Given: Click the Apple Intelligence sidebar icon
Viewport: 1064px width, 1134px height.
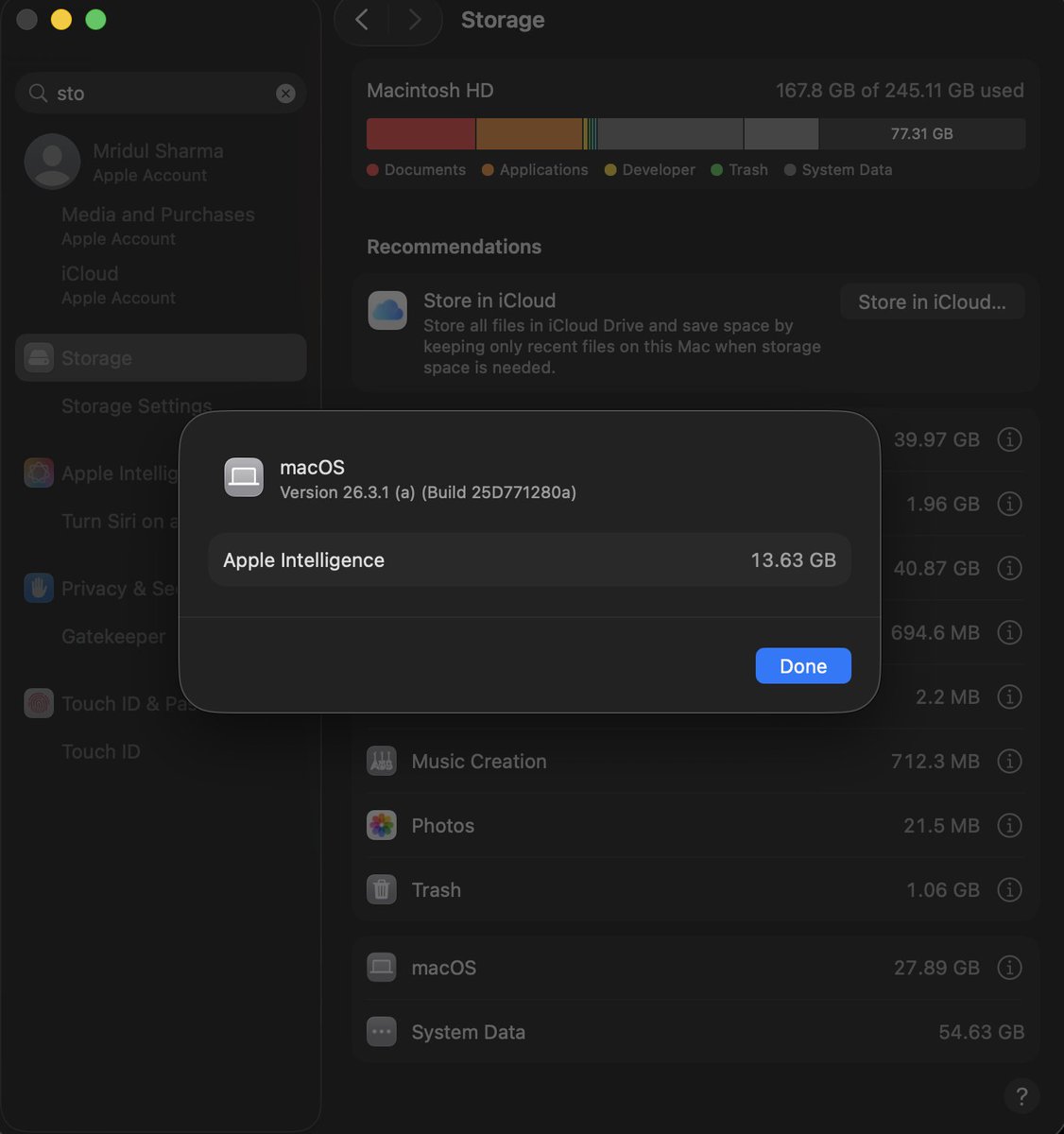Looking at the screenshot, I should (39, 473).
